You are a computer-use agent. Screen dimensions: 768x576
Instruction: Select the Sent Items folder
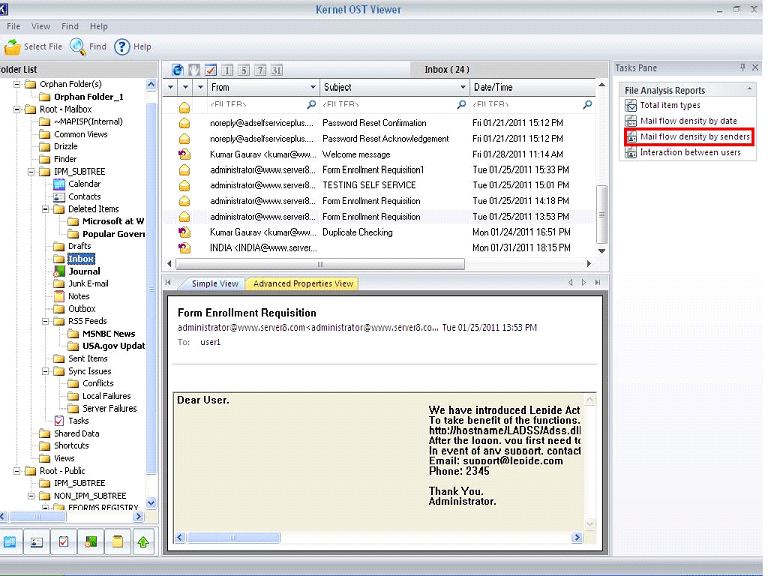click(88, 359)
